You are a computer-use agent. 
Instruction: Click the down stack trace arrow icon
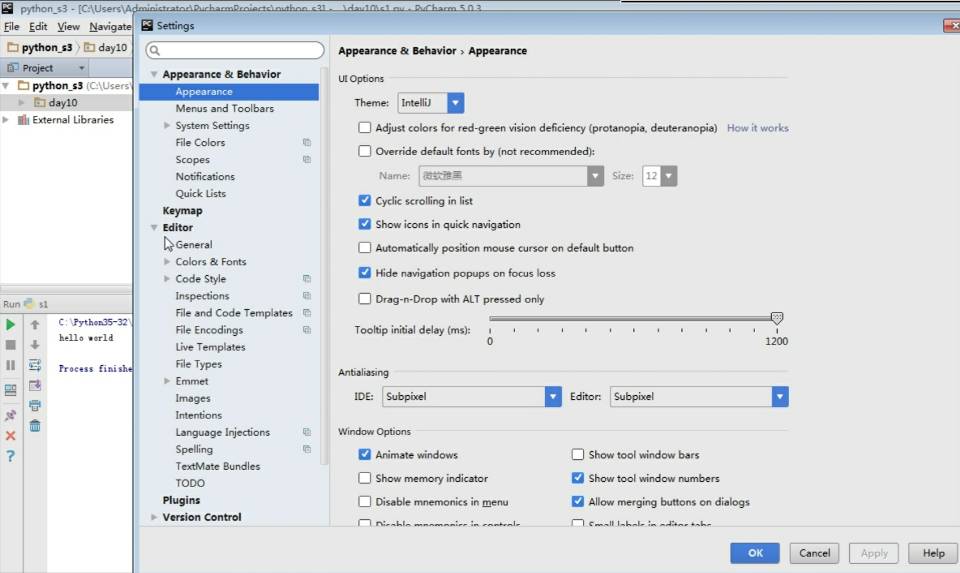tap(35, 345)
